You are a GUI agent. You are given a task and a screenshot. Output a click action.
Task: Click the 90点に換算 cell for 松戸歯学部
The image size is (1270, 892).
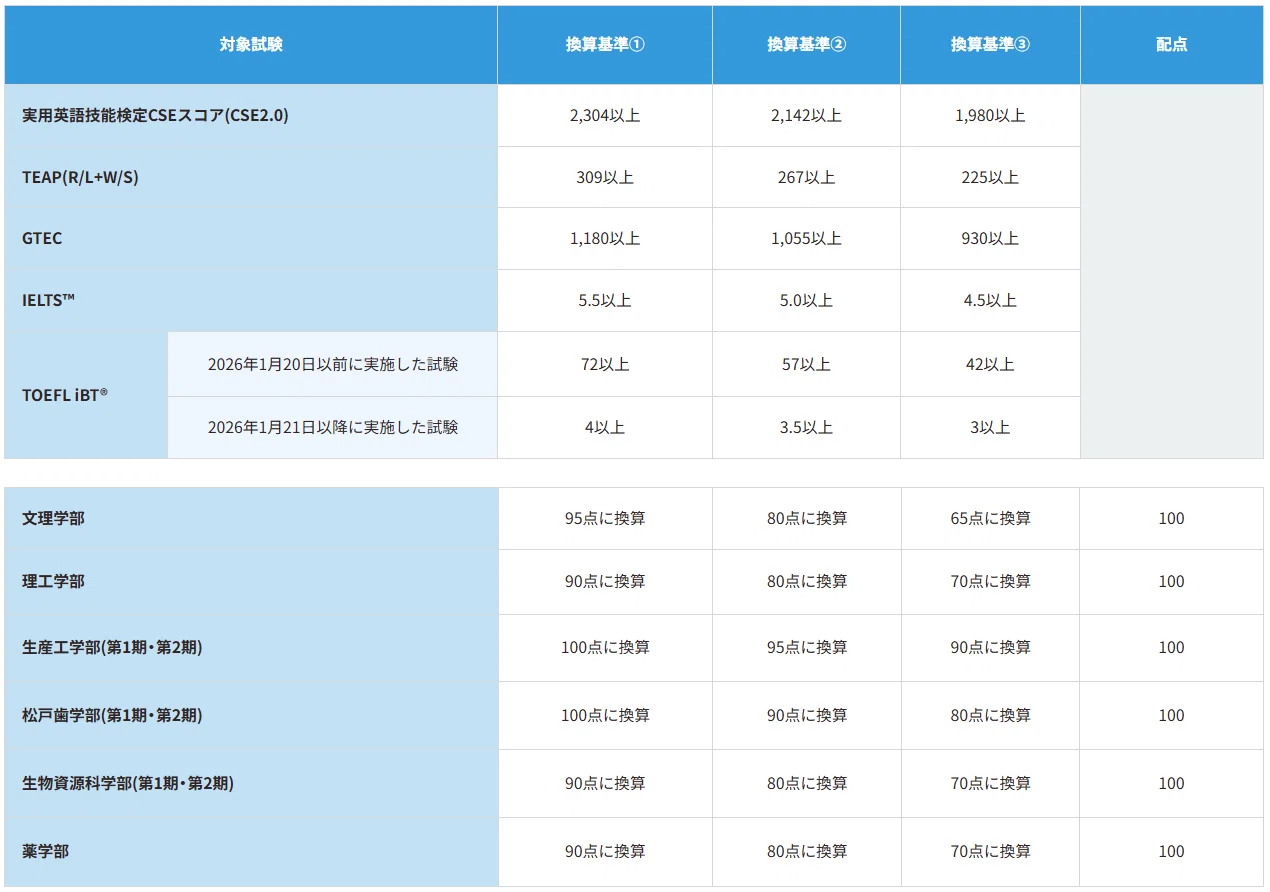pyautogui.click(x=806, y=715)
